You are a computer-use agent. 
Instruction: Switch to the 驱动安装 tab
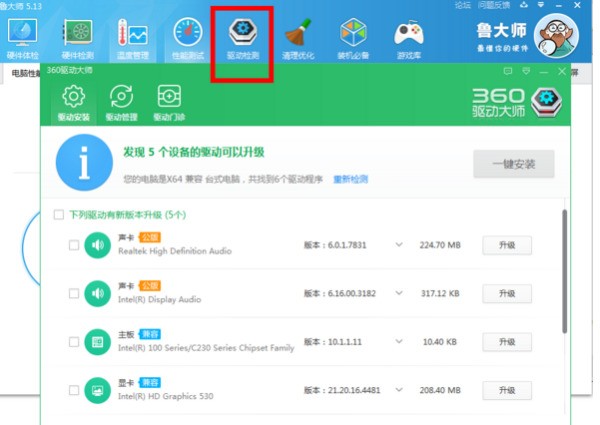pos(72,102)
